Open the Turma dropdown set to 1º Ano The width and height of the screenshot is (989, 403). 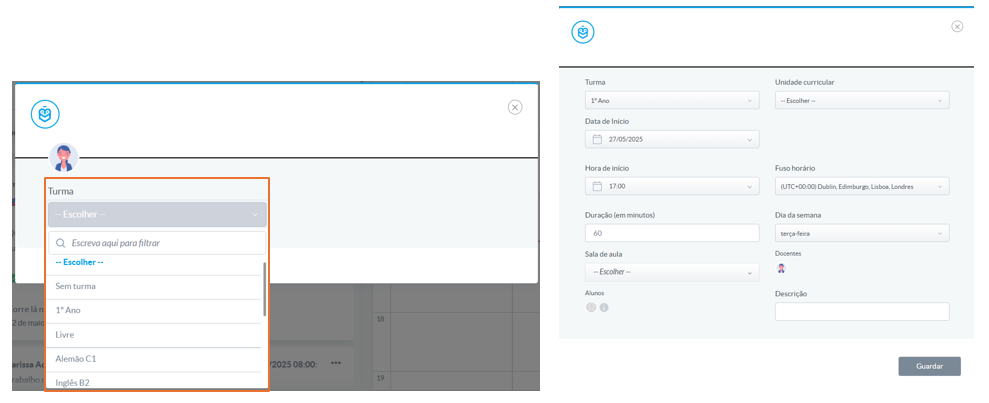(x=672, y=100)
